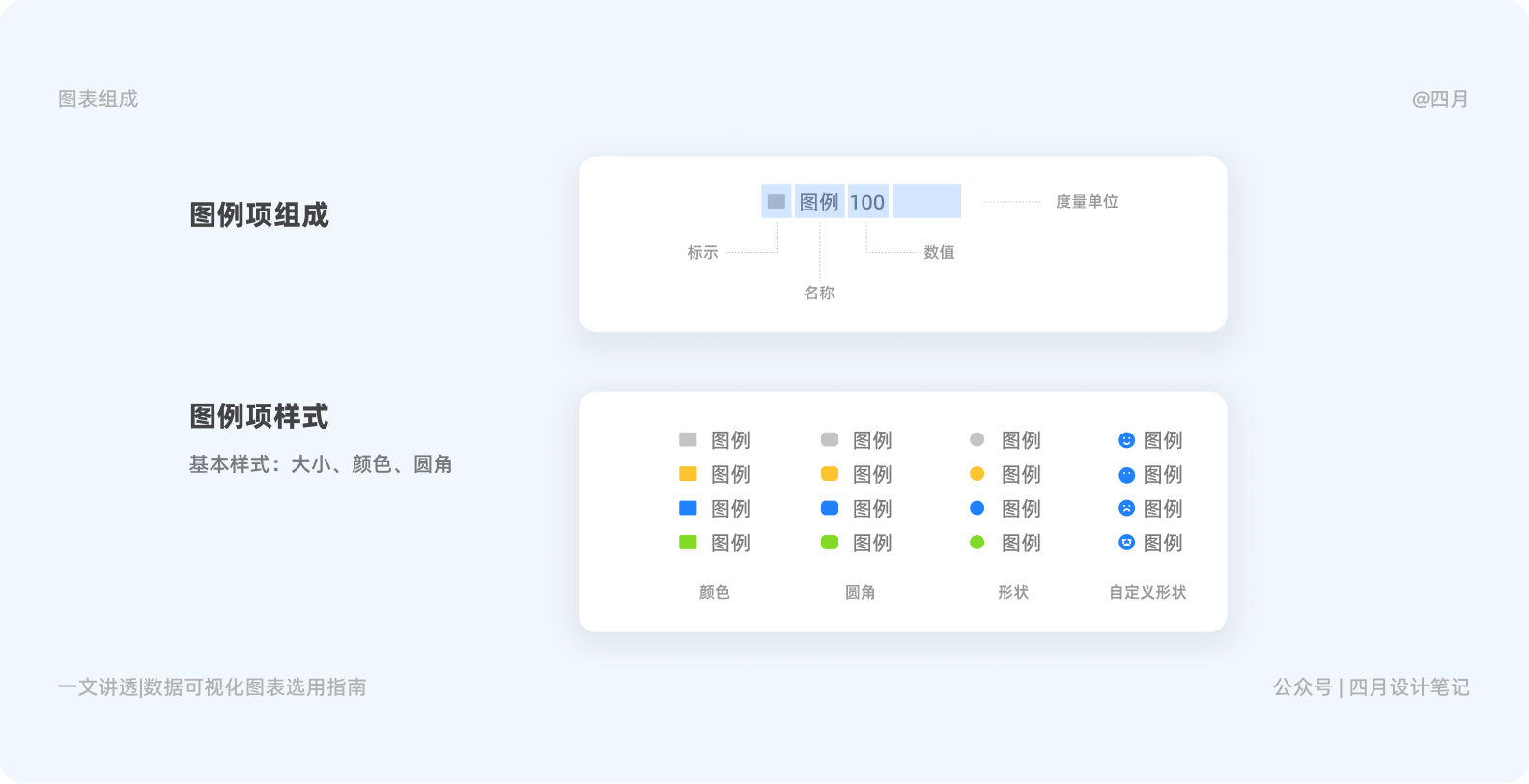Viewport: 1529px width, 784px height.
Task: Click the crying face legend icon
Action: coord(1126,543)
